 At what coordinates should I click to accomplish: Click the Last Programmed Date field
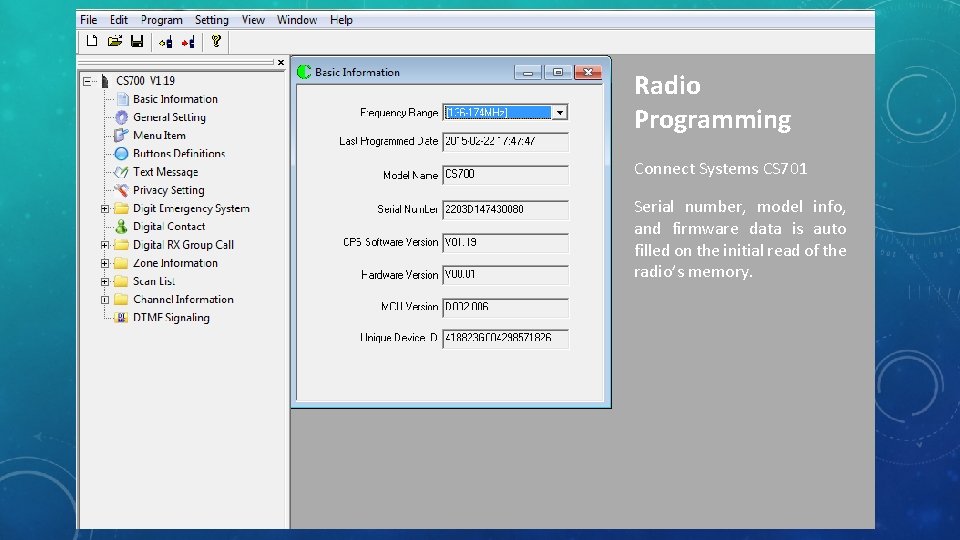click(506, 141)
